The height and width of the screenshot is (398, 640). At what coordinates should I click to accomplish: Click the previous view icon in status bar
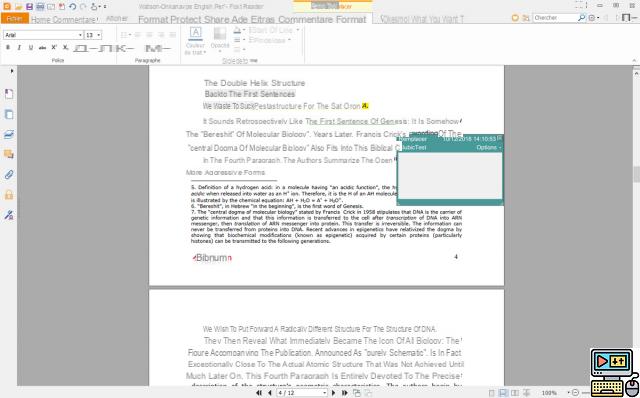[357, 393]
